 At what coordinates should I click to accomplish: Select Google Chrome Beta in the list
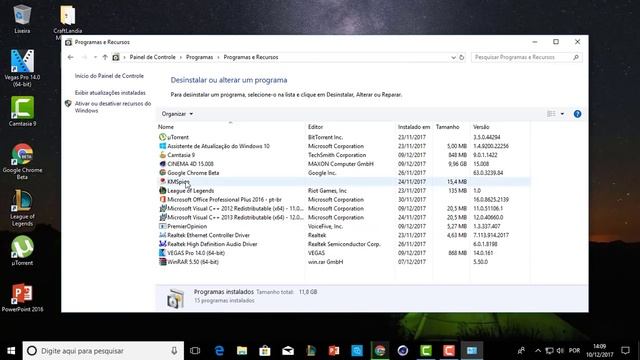(344, 173)
